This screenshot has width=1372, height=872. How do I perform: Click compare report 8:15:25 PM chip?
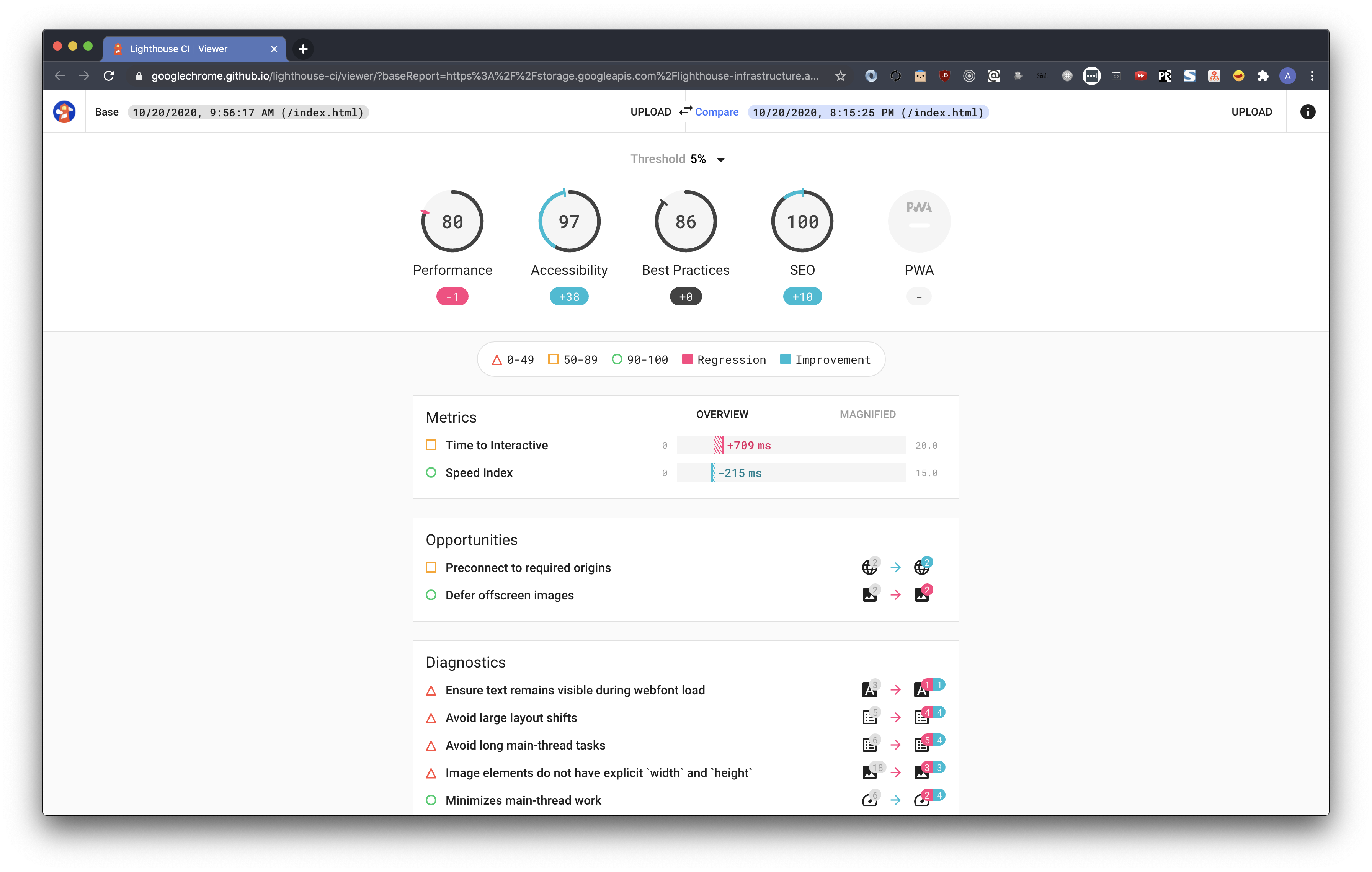pos(868,113)
